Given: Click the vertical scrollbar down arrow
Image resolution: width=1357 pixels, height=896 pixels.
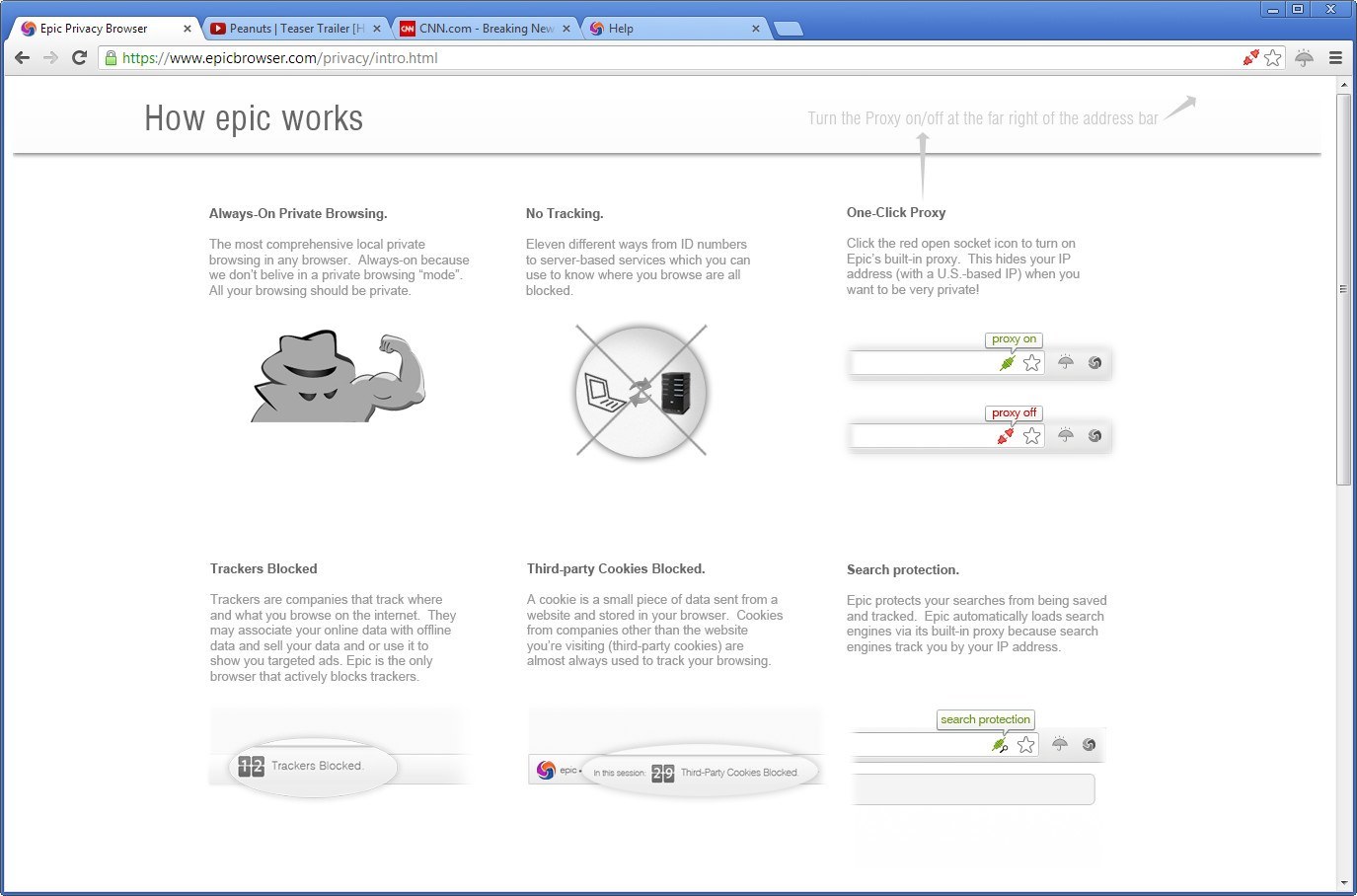Looking at the screenshot, I should (1343, 882).
